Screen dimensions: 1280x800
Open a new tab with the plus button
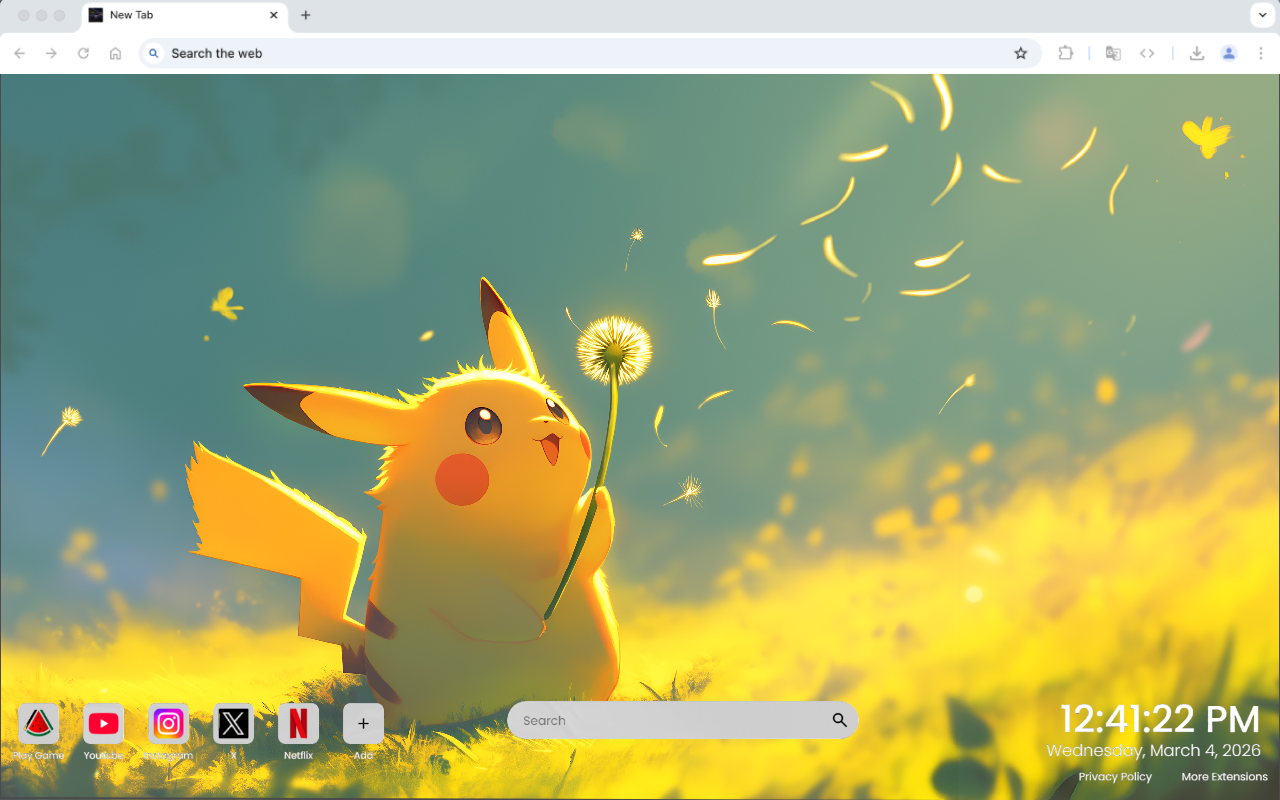coord(305,15)
